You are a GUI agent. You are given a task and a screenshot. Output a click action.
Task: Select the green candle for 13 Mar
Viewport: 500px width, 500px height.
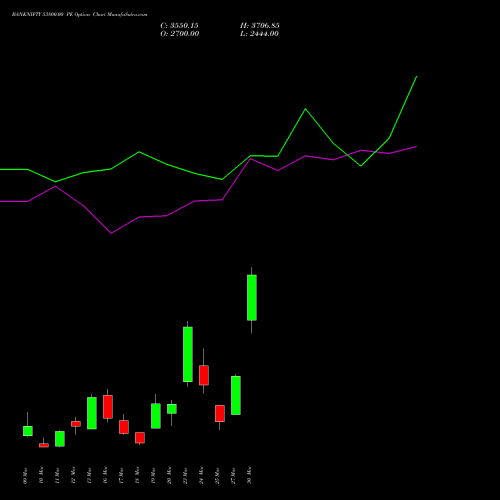click(x=92, y=413)
